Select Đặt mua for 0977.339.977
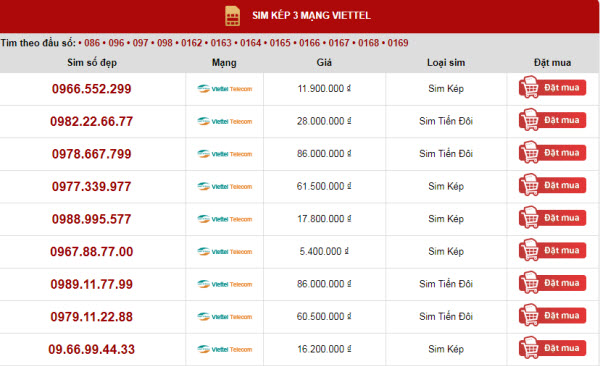This screenshot has height=366, width=600. (552, 185)
